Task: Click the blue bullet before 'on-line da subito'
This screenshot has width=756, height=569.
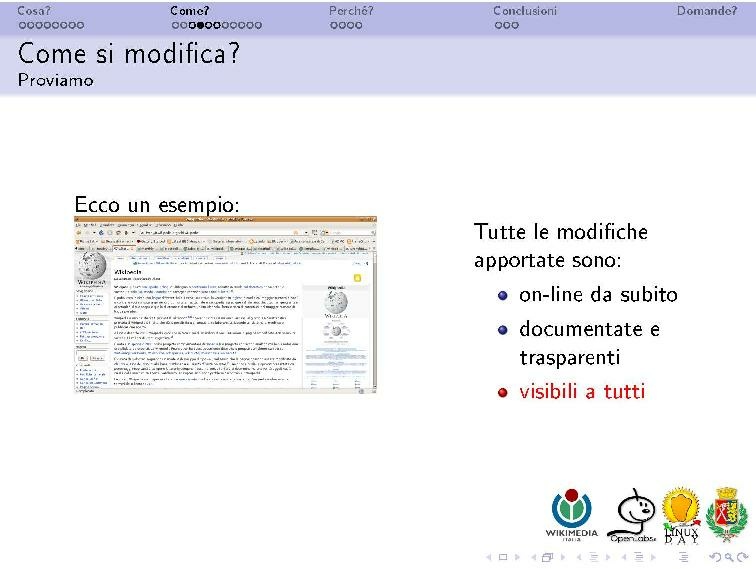Action: 502,296
